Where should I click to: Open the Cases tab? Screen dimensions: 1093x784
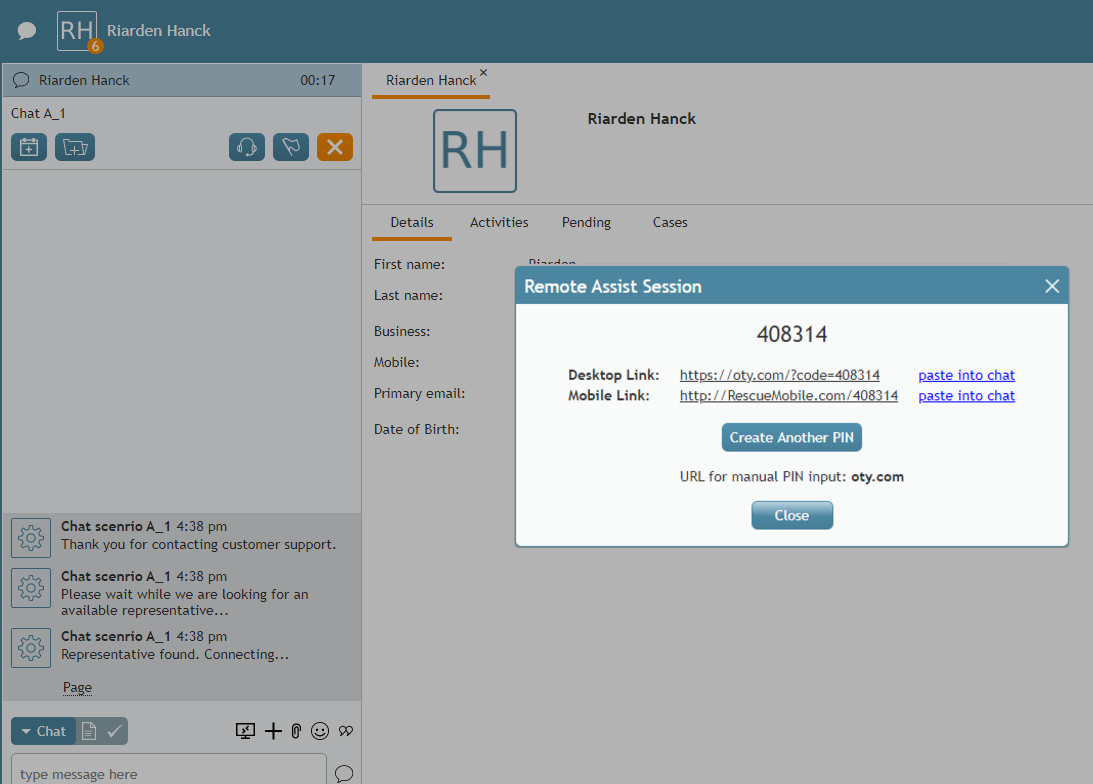670,222
